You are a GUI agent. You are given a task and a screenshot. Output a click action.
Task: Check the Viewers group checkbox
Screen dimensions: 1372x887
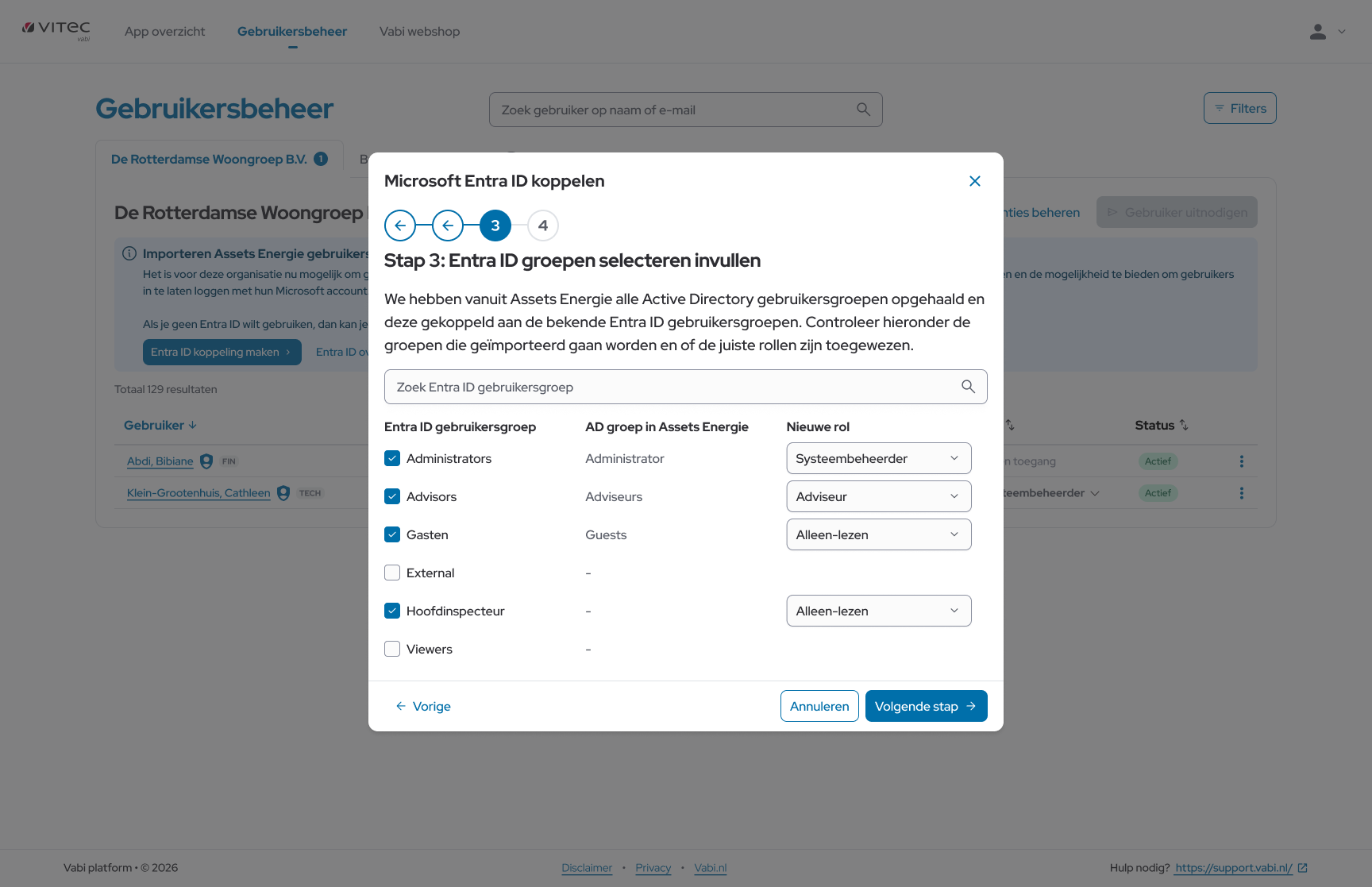392,649
